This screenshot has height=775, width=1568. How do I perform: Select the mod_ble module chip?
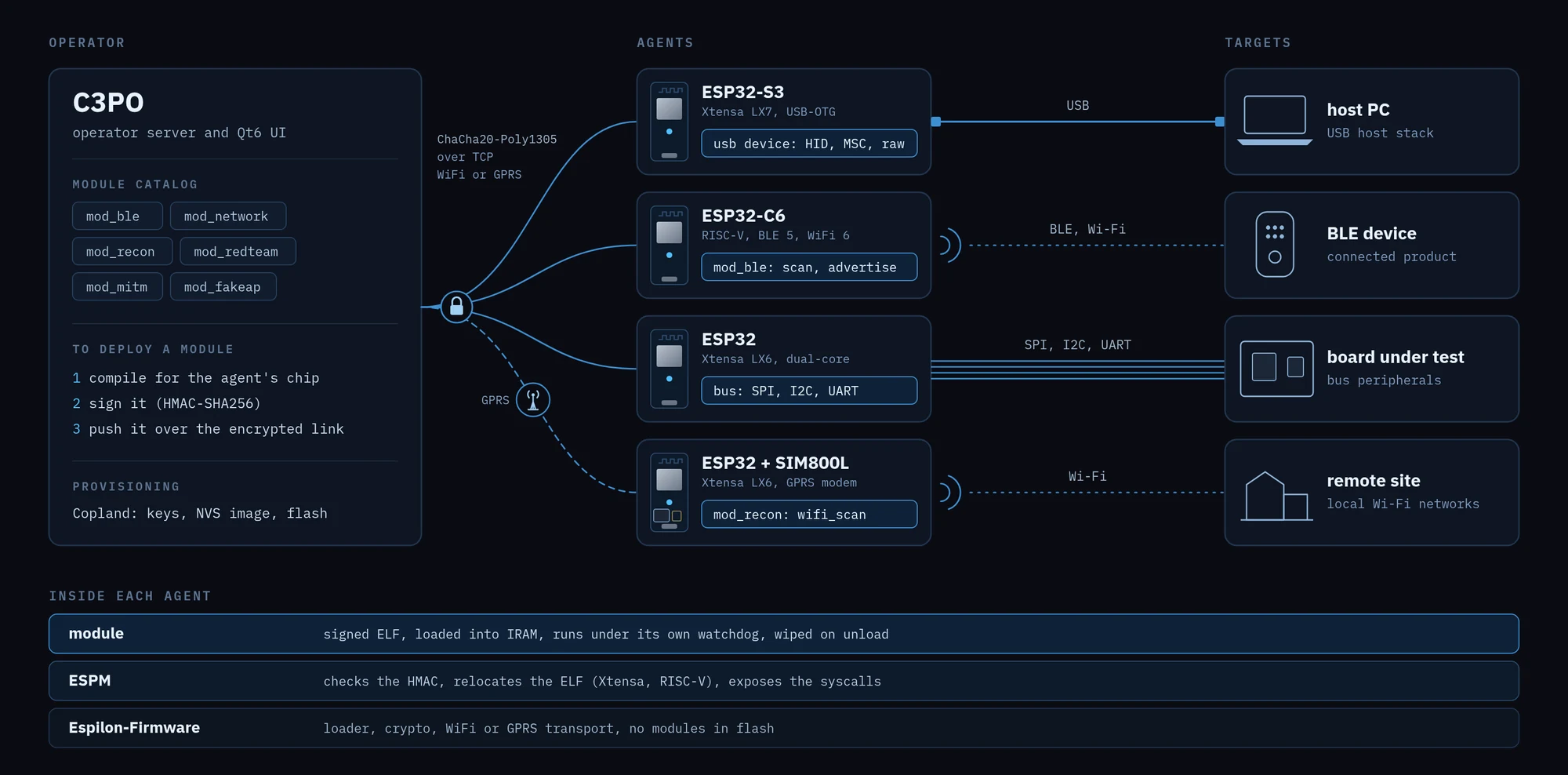[118, 216]
